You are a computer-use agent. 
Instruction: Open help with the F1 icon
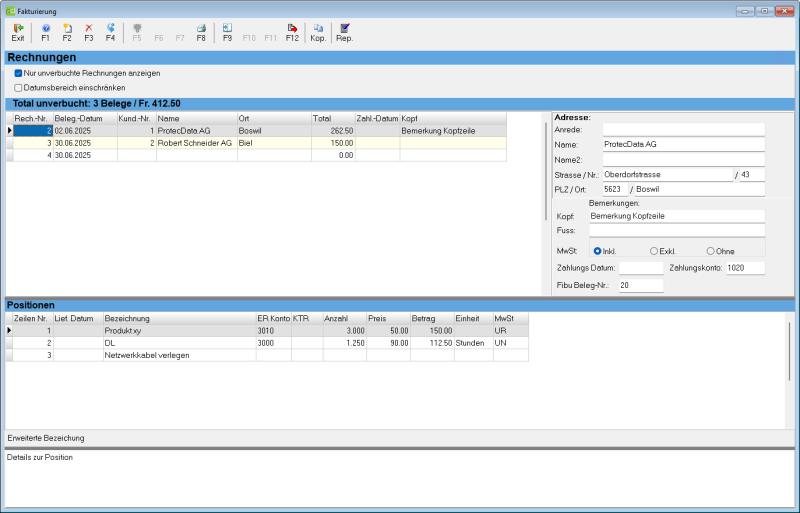tap(45, 32)
